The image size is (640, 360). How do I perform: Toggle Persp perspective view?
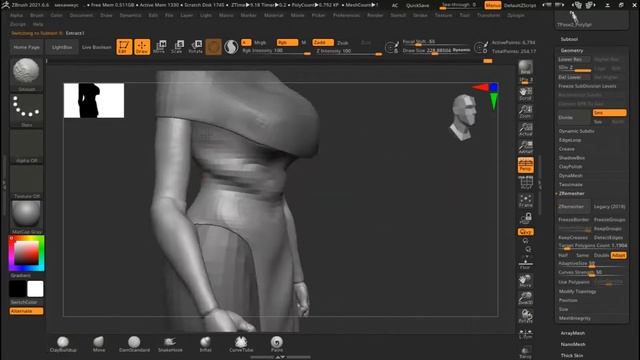(525, 165)
